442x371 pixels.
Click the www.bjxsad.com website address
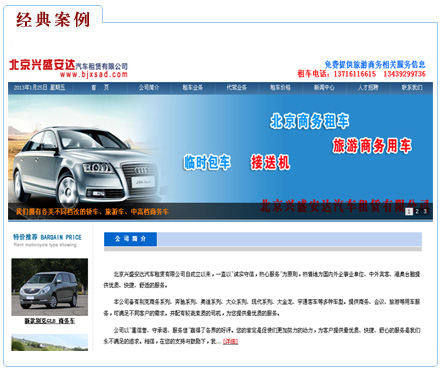pyautogui.click(x=94, y=74)
